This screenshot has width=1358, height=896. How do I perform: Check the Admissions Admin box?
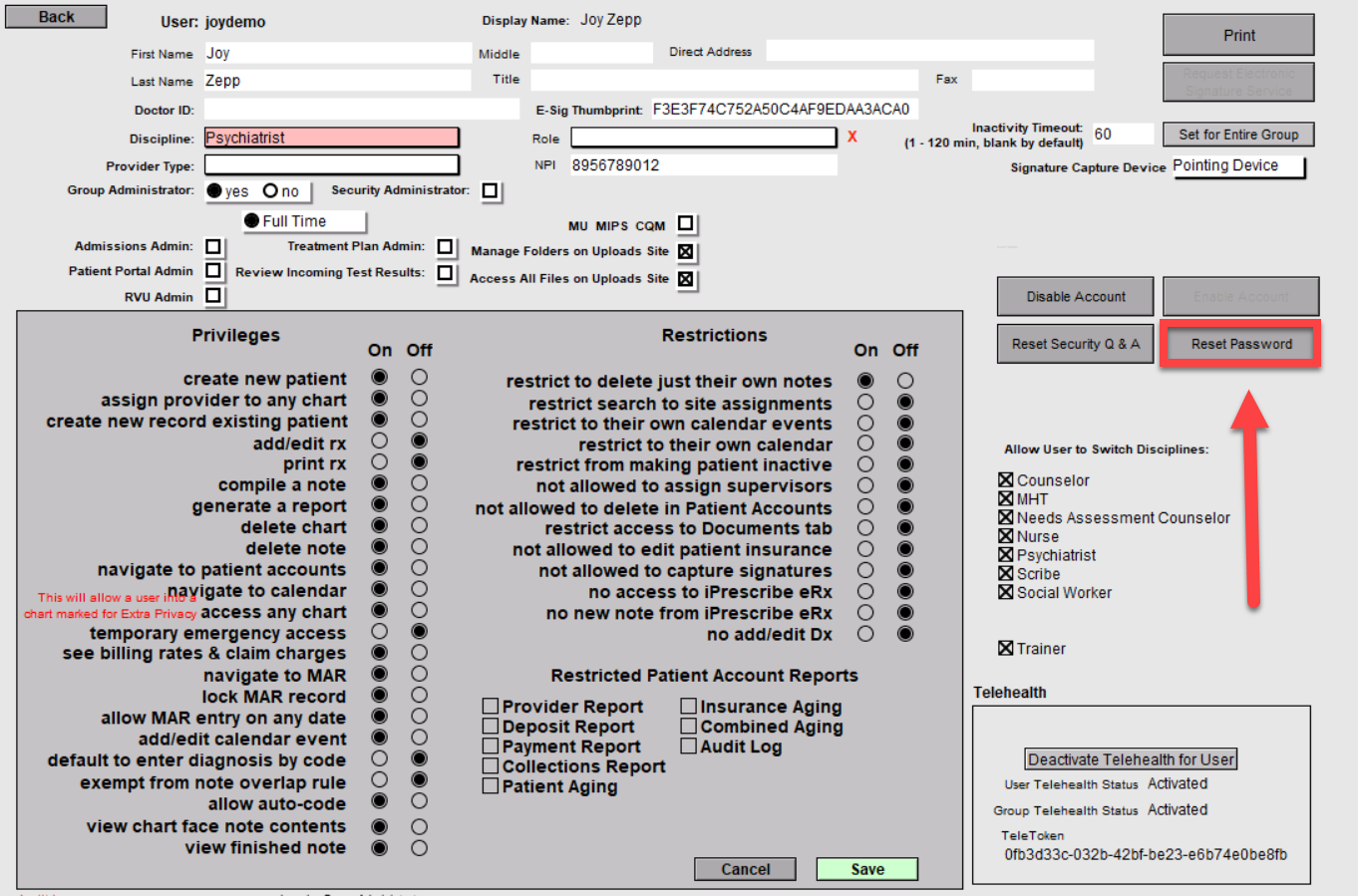tap(213, 246)
